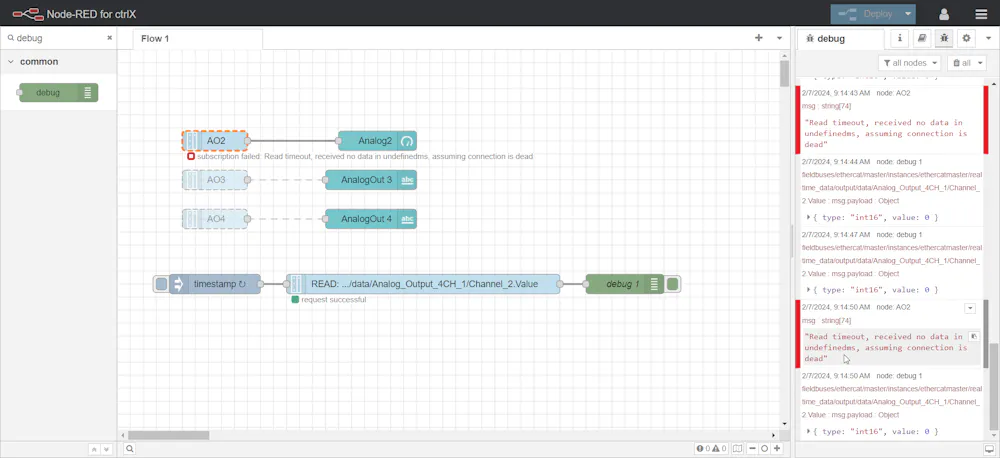Select the AnalogOut 4 node
The width and height of the screenshot is (1000, 458).
(x=371, y=219)
